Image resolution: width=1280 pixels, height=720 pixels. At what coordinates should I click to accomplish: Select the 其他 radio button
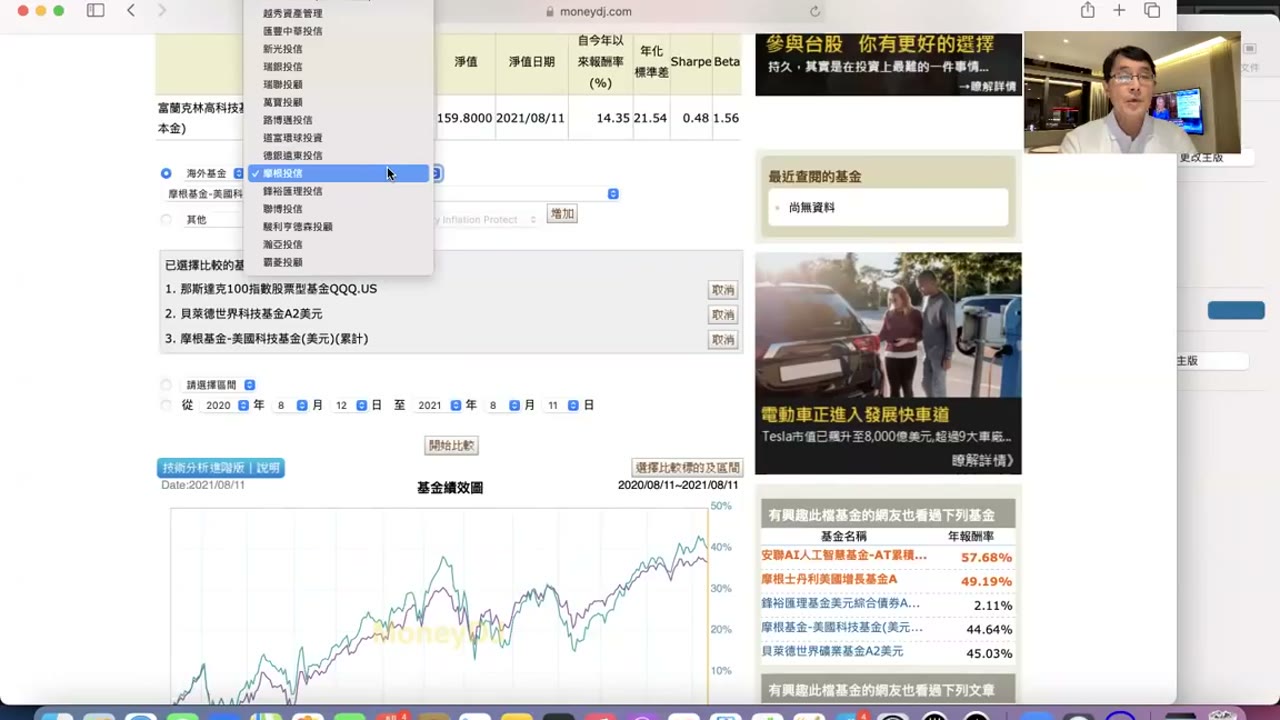coord(166,219)
